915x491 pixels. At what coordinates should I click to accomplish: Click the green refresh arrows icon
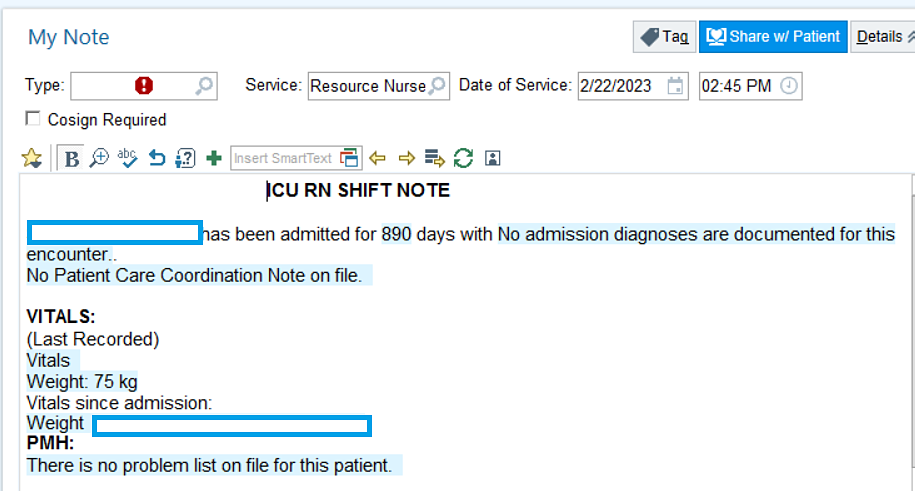pos(463,158)
